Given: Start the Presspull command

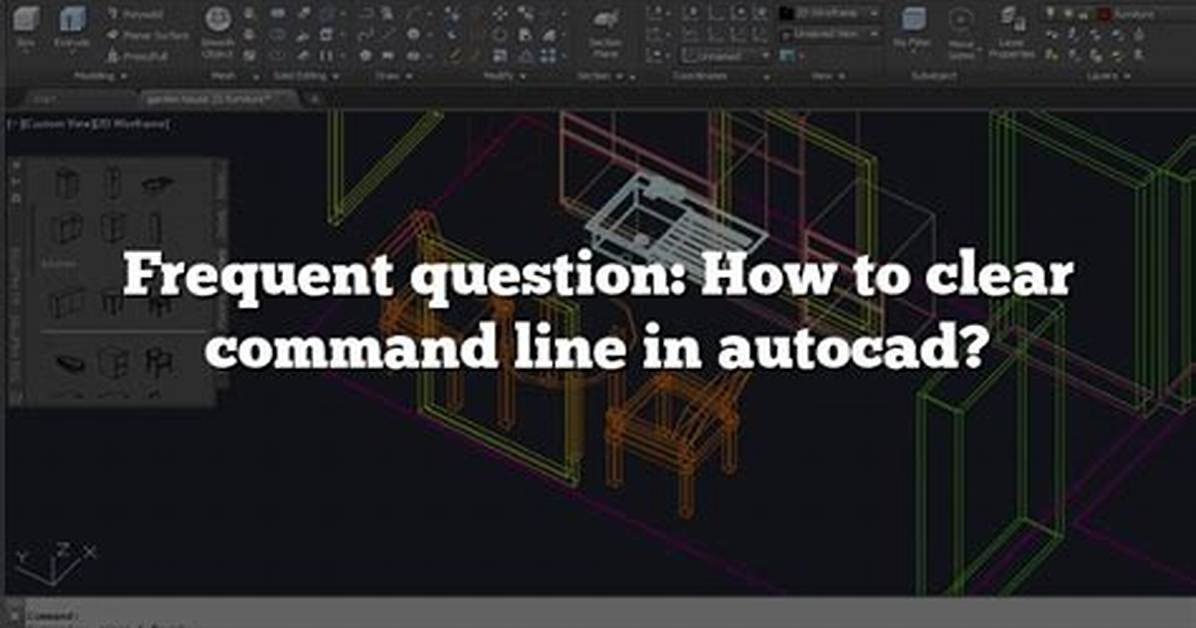Looking at the screenshot, I should point(136,56).
